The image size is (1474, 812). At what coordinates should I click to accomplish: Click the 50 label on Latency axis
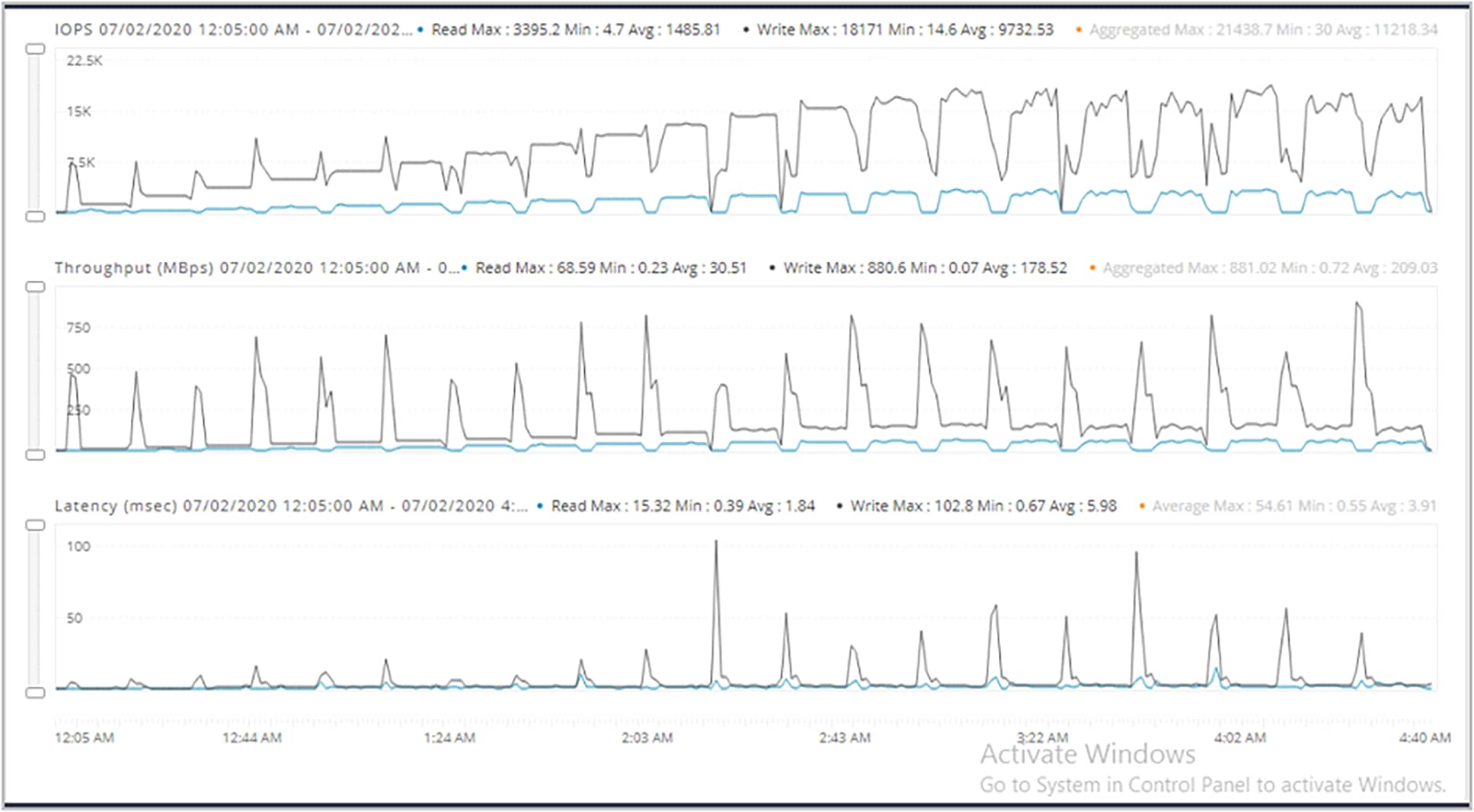pyautogui.click(x=74, y=619)
